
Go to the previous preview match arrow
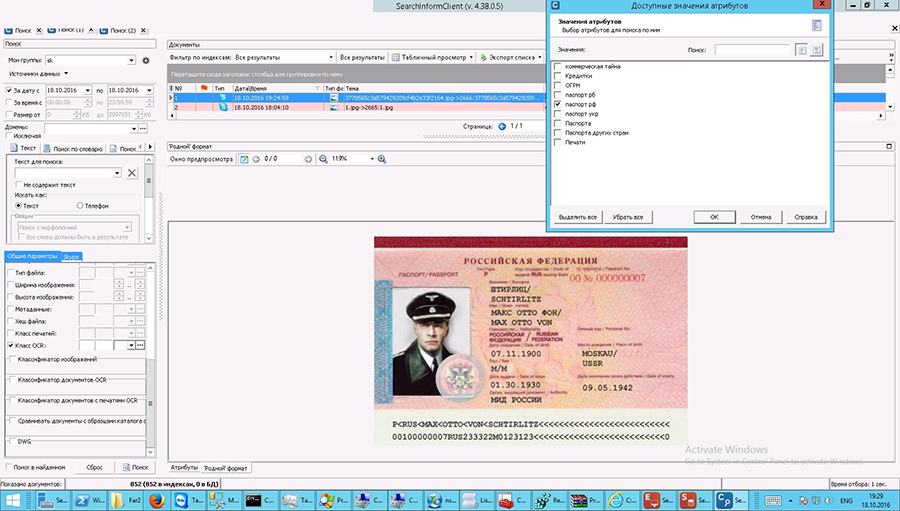pos(257,159)
